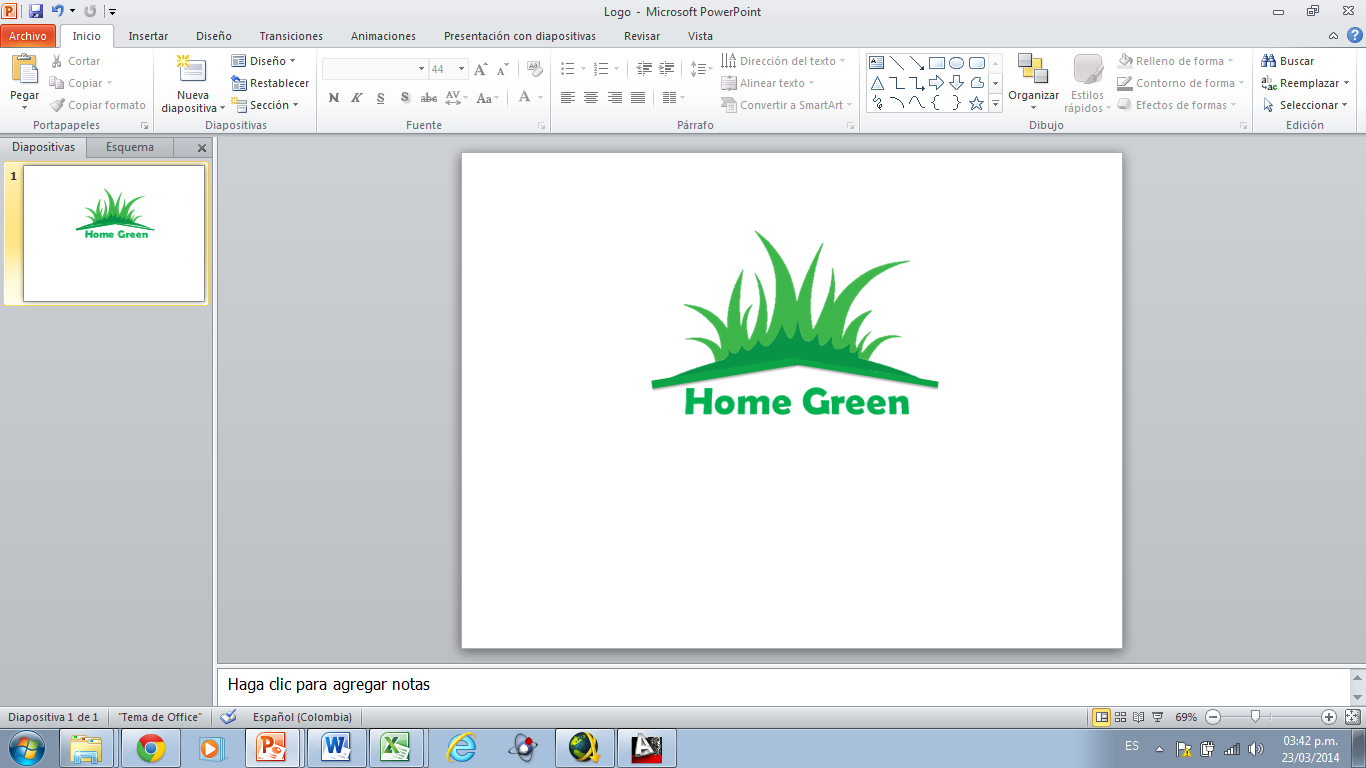
Task: Toggle strikethrough (abc)
Action: coord(429,98)
